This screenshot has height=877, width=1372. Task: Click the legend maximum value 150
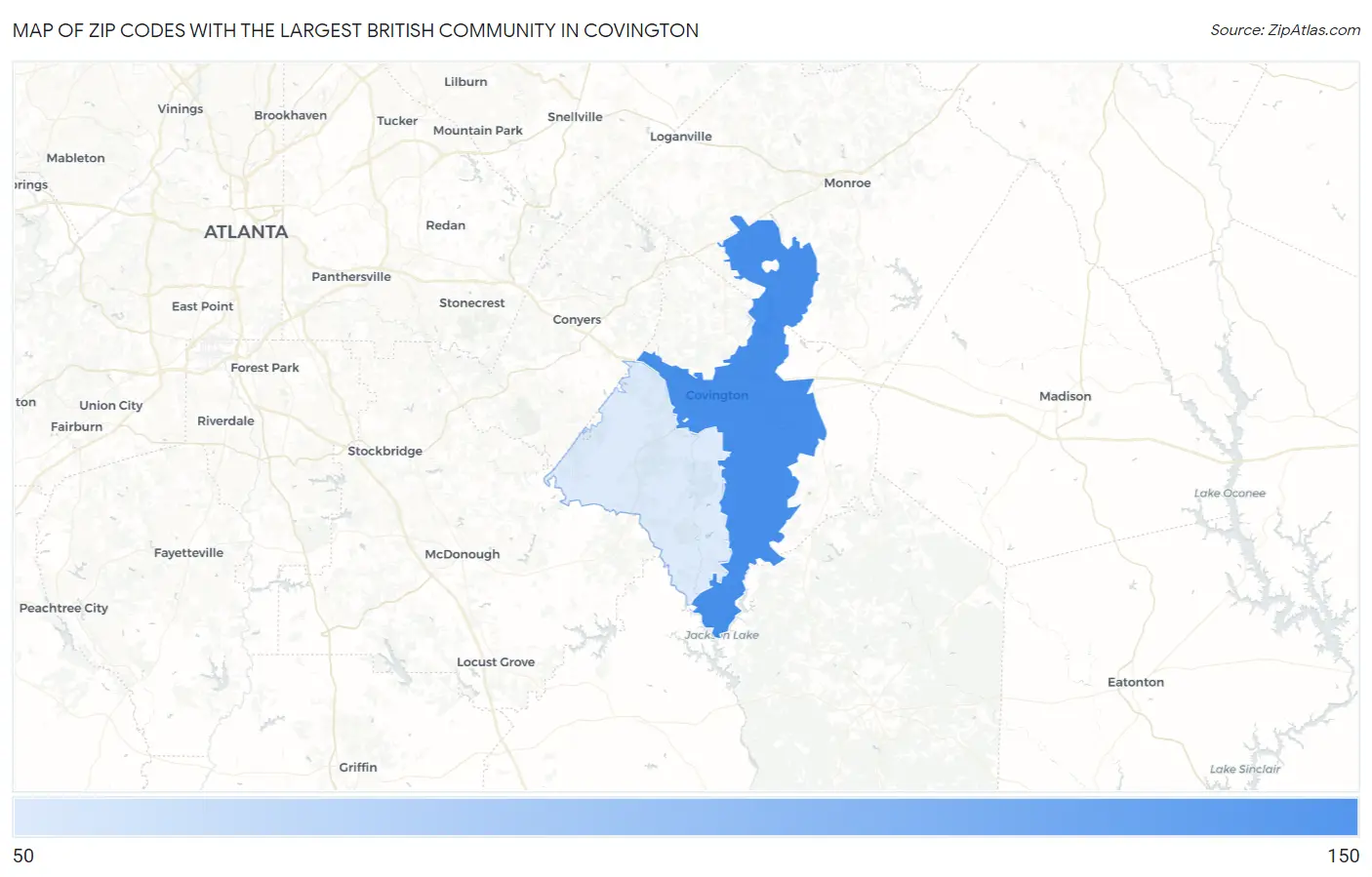[x=1343, y=856]
